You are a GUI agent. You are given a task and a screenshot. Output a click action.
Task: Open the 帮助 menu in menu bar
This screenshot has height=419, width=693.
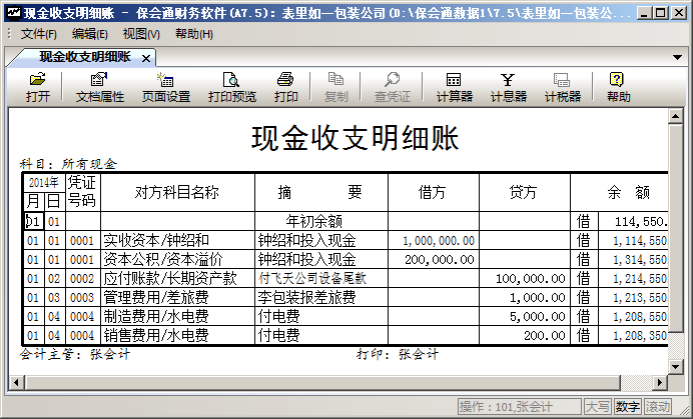pyautogui.click(x=194, y=34)
